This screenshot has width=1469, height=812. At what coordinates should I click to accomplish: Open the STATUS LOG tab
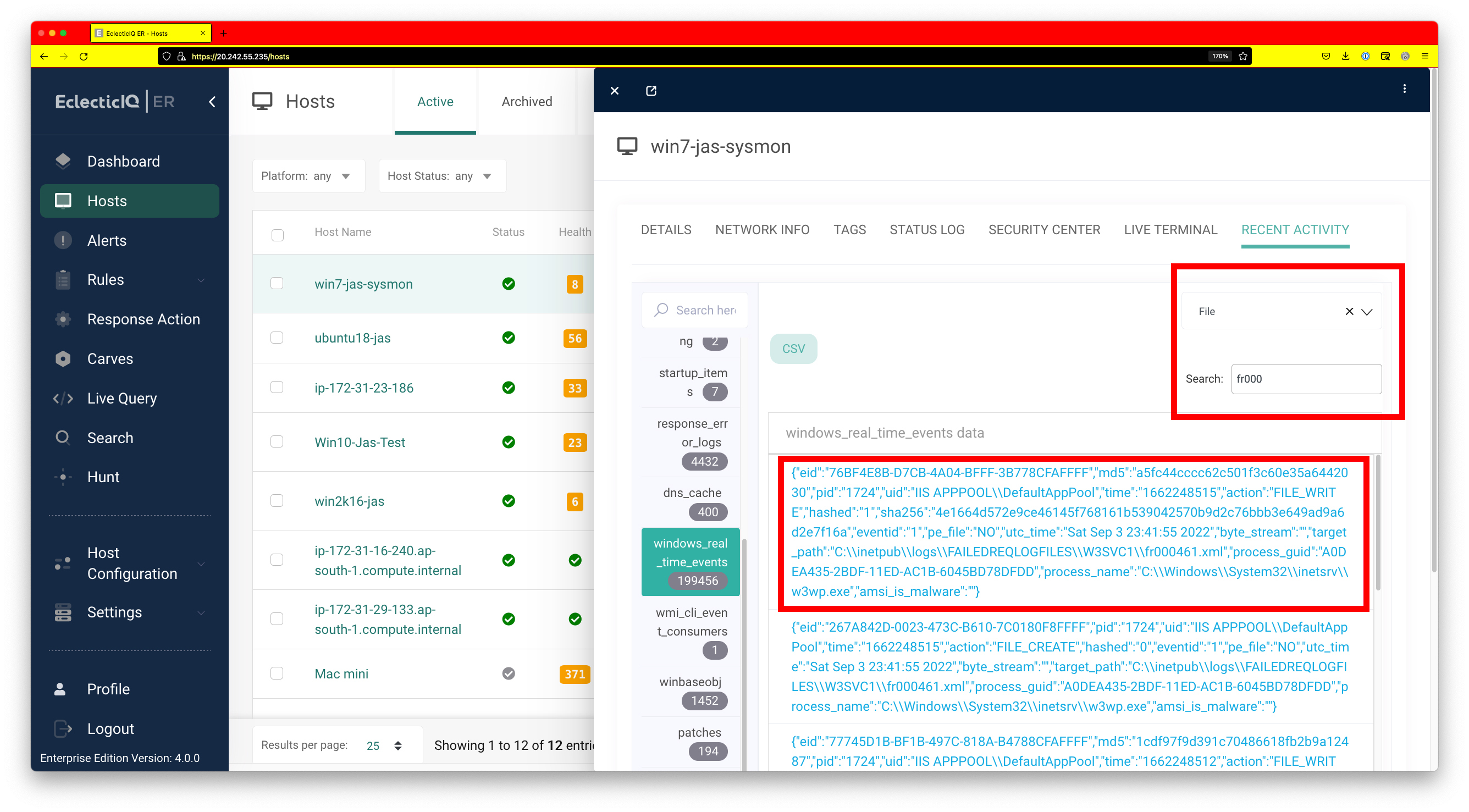click(927, 230)
